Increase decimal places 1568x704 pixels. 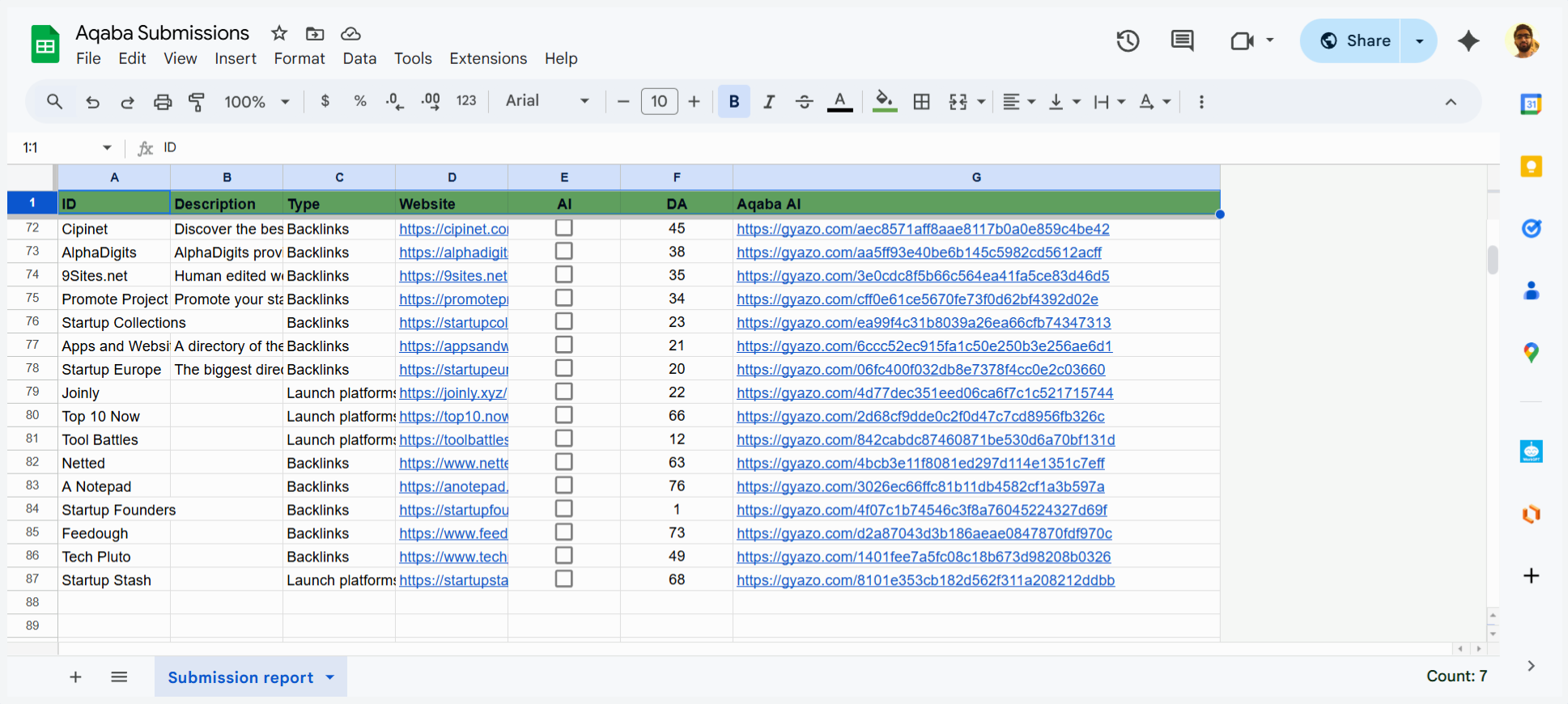pos(431,101)
